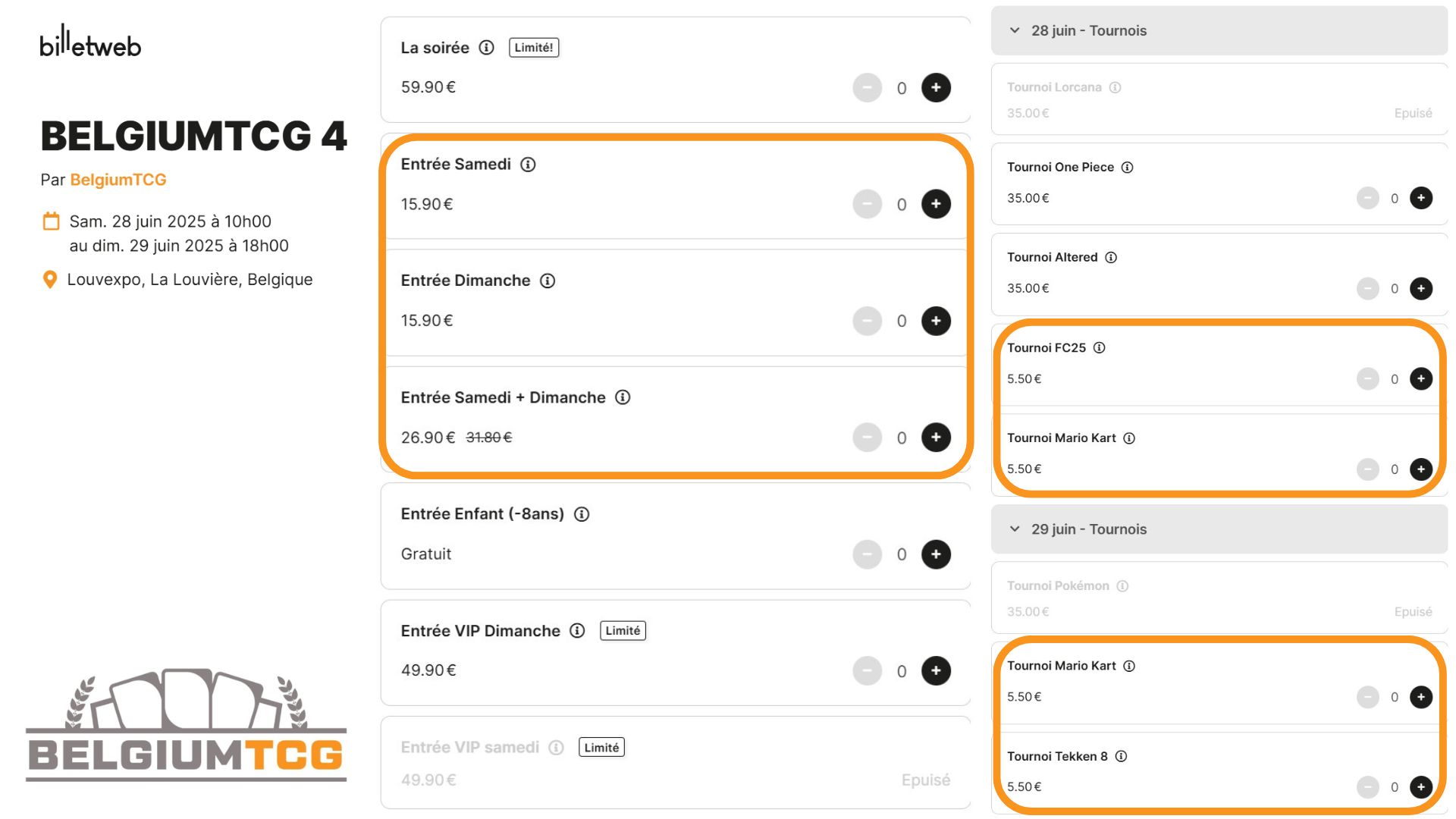1456x819 pixels.
Task: Increase Tournoi FC25 quantity
Action: click(x=1421, y=378)
